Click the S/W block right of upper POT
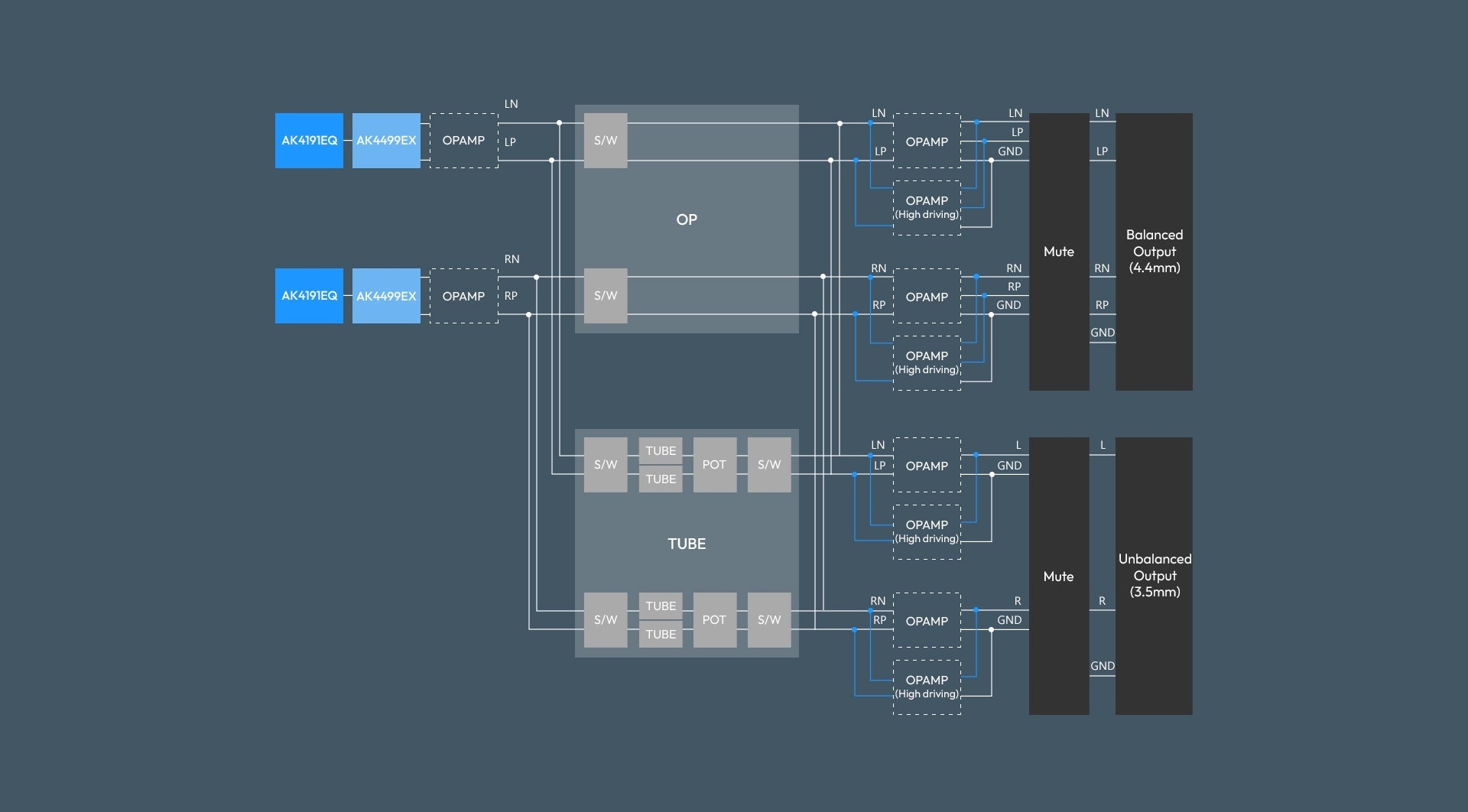 (x=769, y=465)
